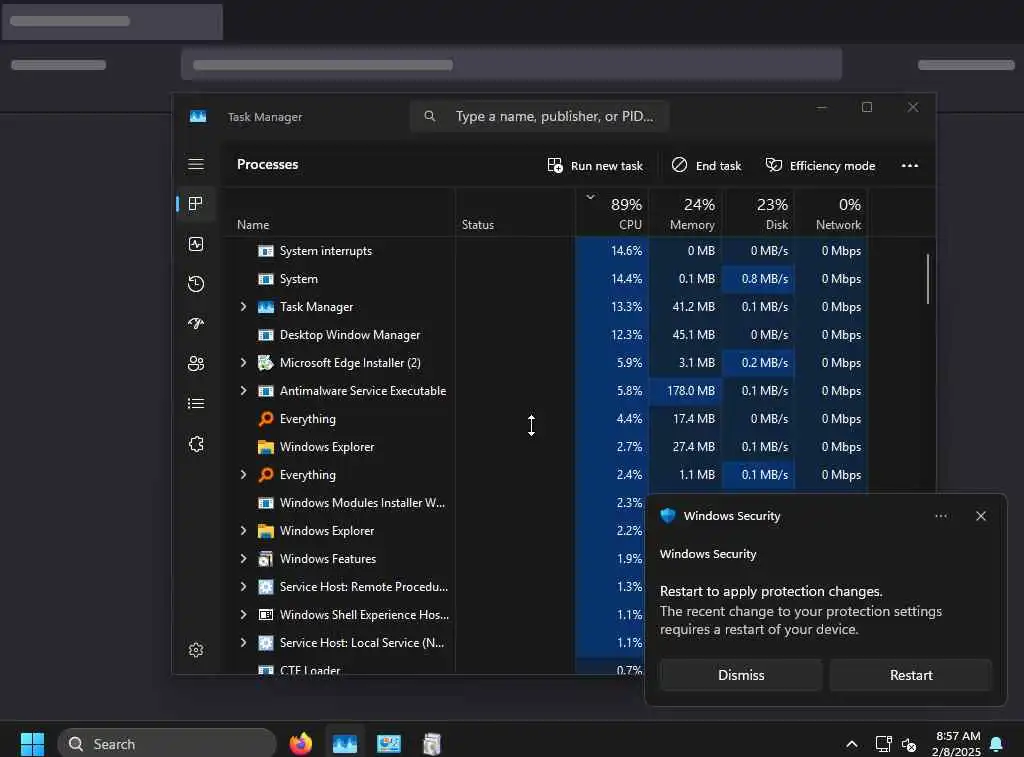Select the CTF Loader row
Viewport: 1024px width, 757px height.
(433, 669)
